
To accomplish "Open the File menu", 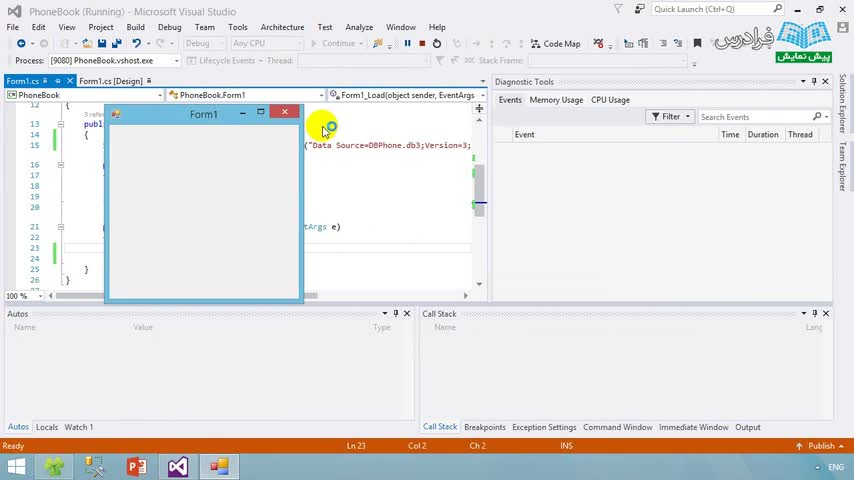I will pos(13,27).
